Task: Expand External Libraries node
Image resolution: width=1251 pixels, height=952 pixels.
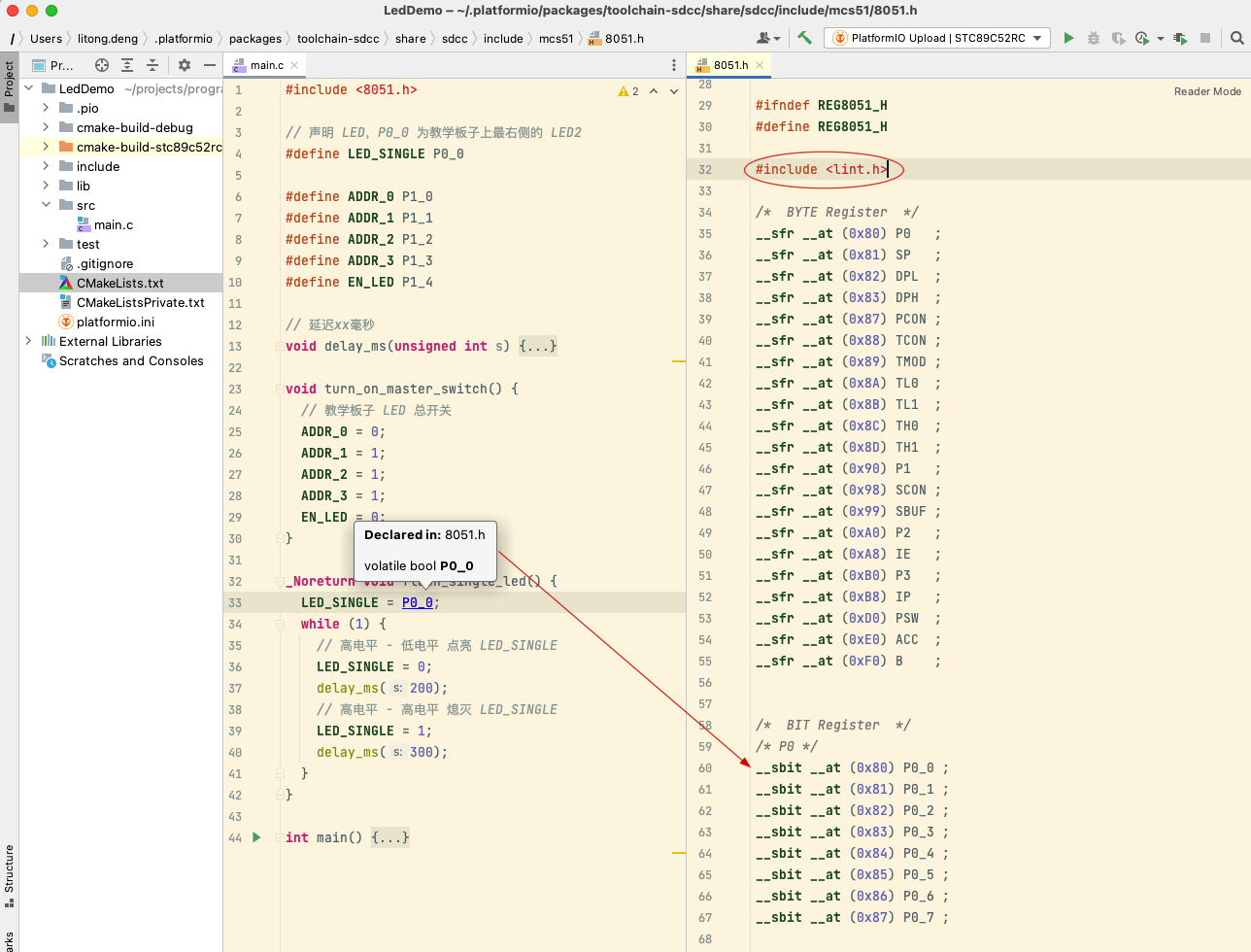Action: coord(28,341)
